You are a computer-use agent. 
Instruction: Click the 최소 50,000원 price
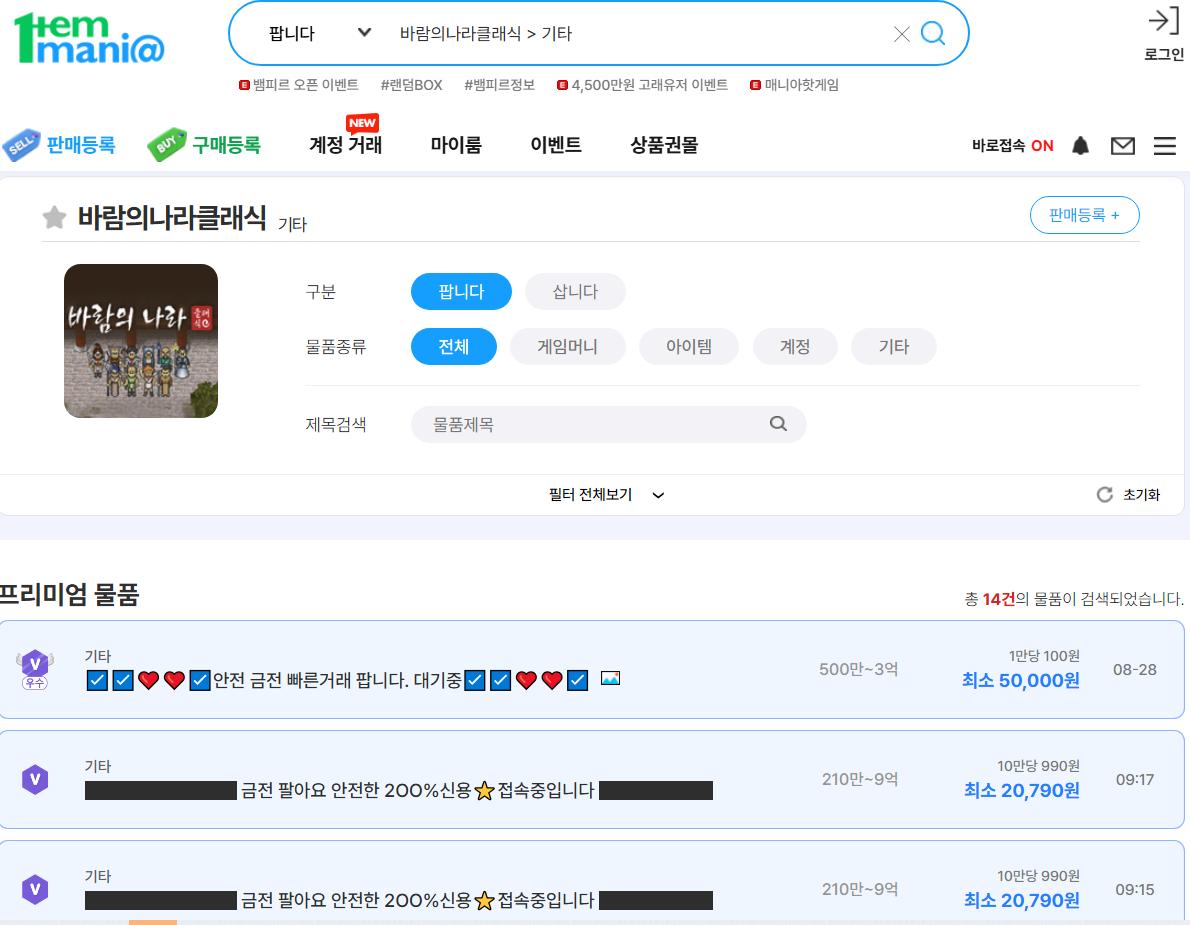coord(1021,681)
